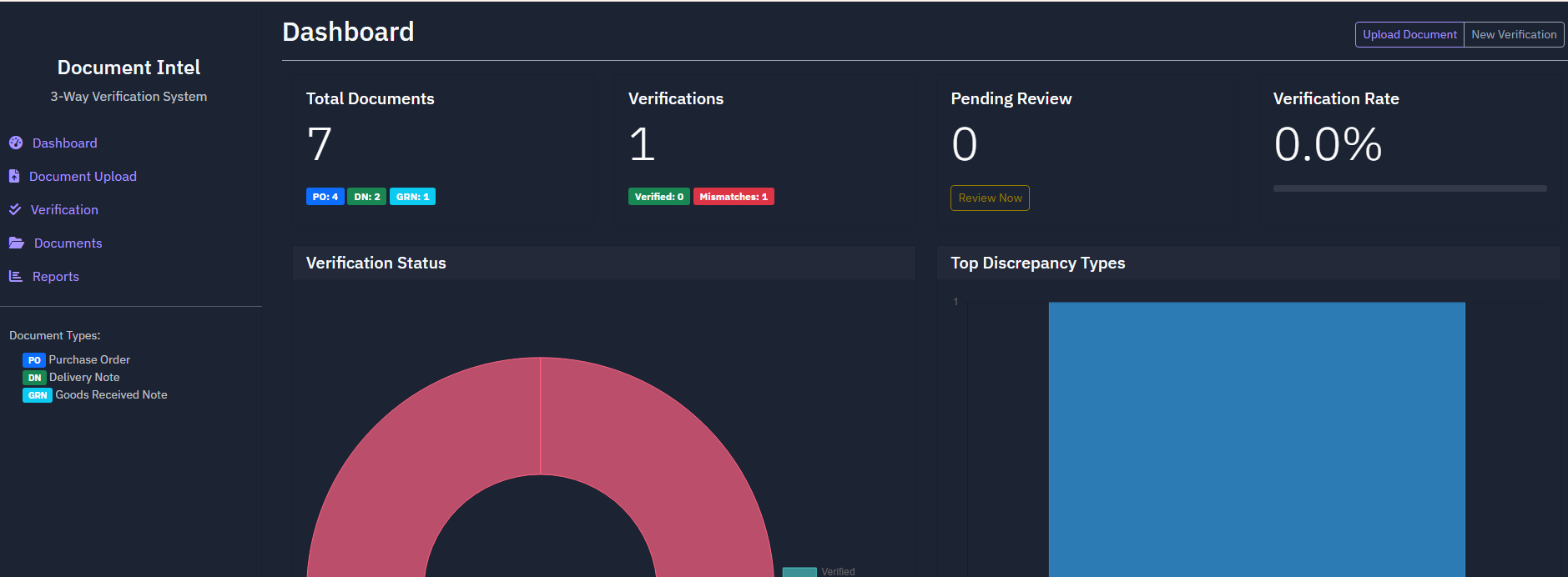
Task: Click the Documents folder icon
Action: pyautogui.click(x=17, y=243)
